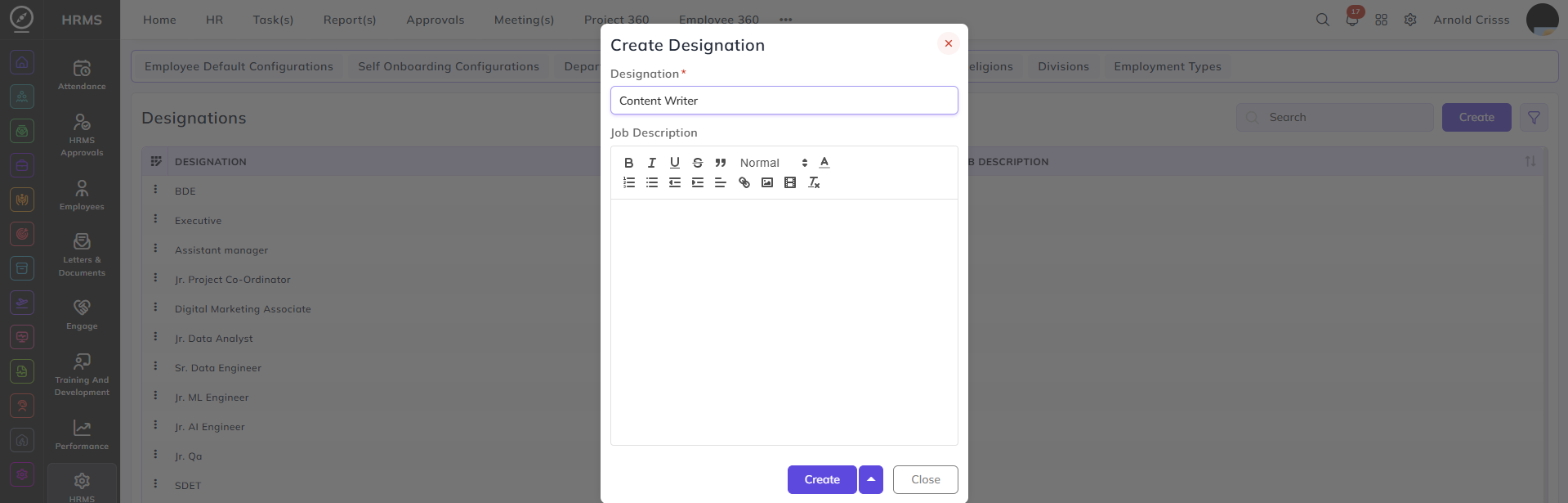Open the user avatar profile picture
1568x503 pixels.
coord(1542,20)
